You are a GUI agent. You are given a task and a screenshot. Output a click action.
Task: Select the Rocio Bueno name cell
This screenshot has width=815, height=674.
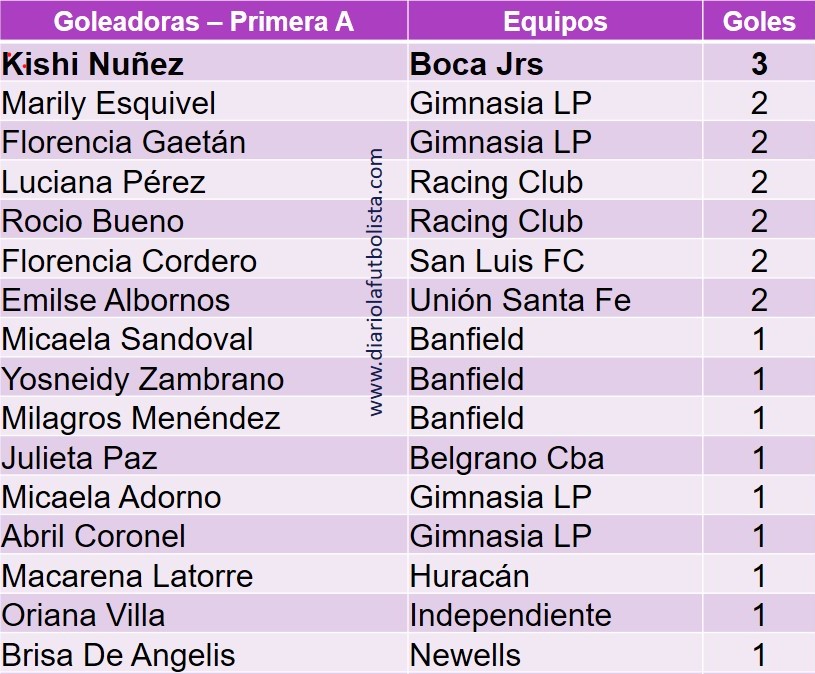point(93,221)
